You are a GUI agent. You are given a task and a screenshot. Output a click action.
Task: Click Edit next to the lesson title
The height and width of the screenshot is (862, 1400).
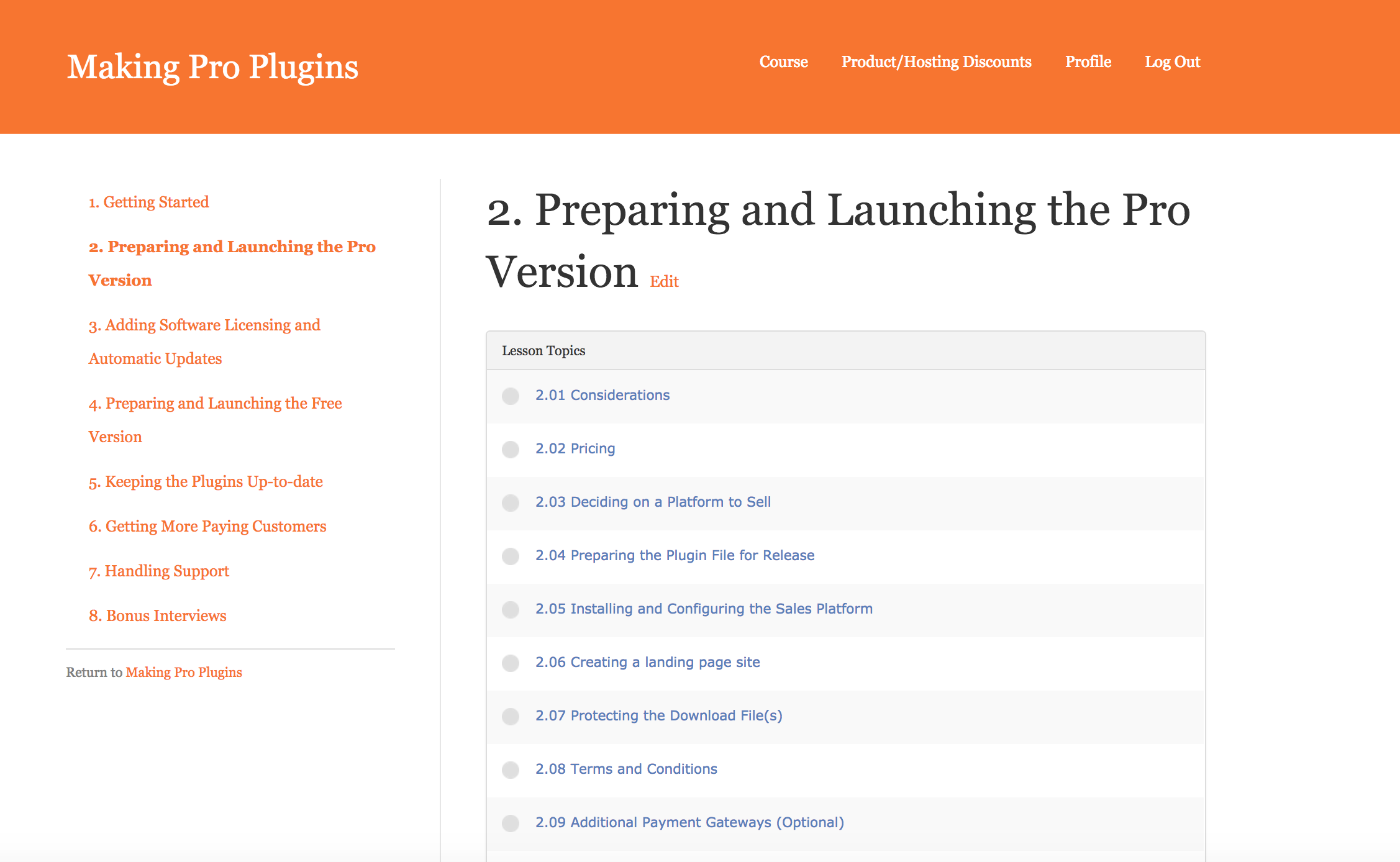(663, 281)
